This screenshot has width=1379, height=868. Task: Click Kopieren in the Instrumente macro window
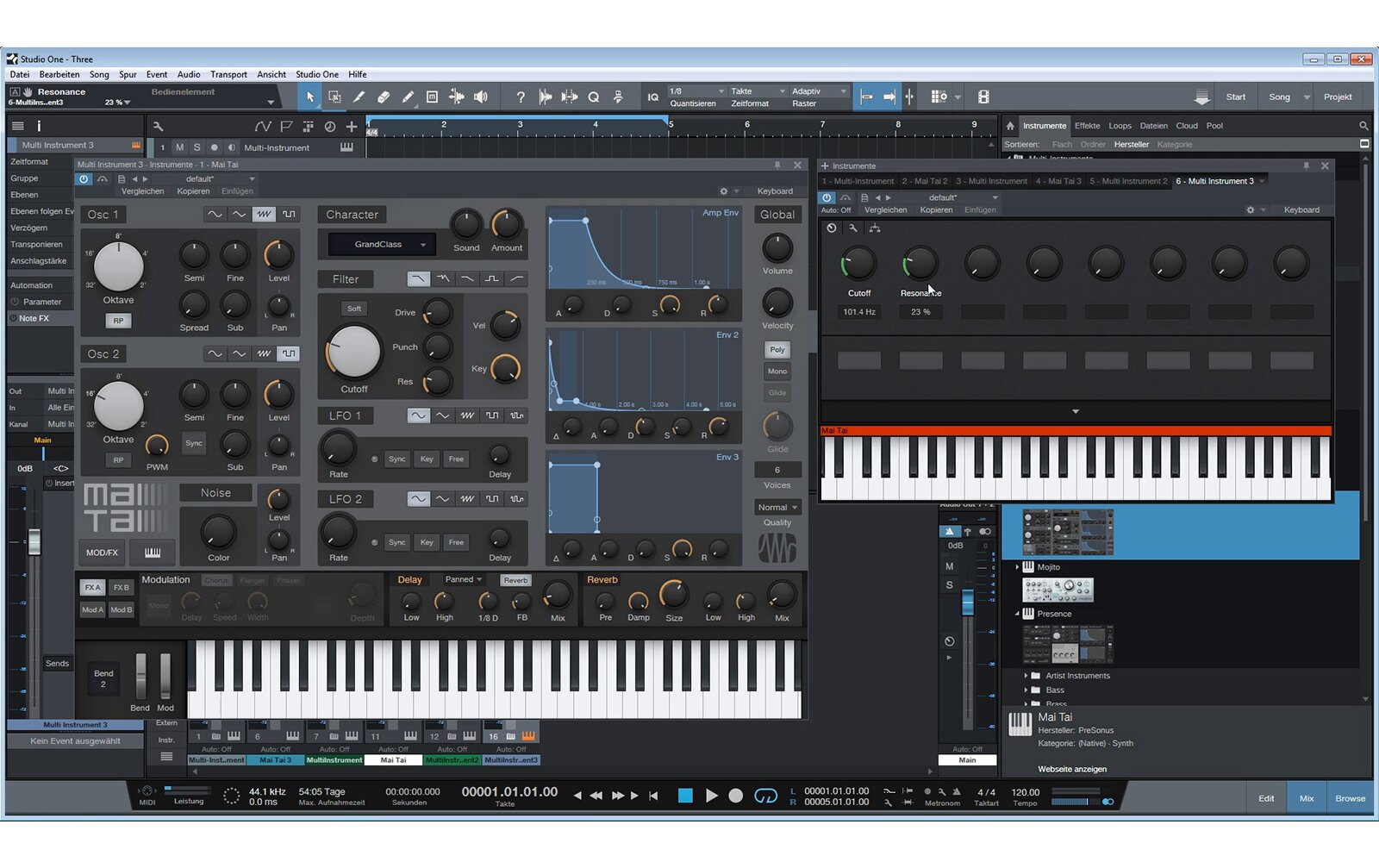click(x=936, y=210)
